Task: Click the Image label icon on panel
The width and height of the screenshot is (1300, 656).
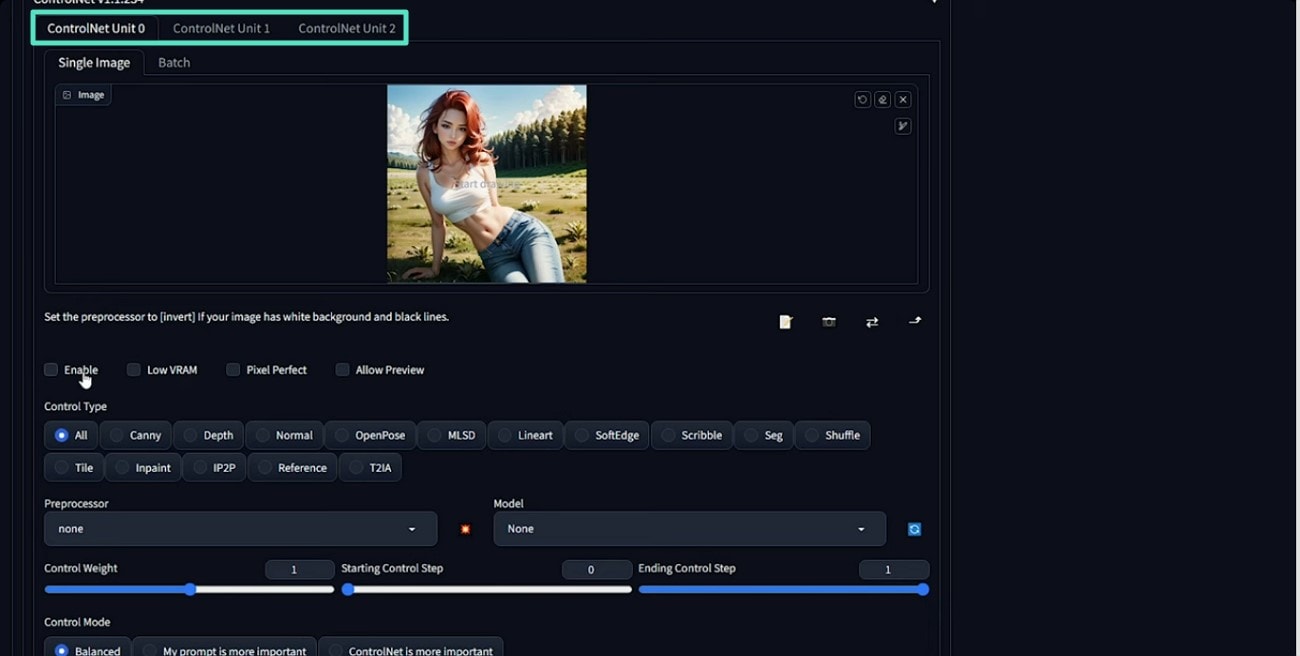Action: coord(67,95)
